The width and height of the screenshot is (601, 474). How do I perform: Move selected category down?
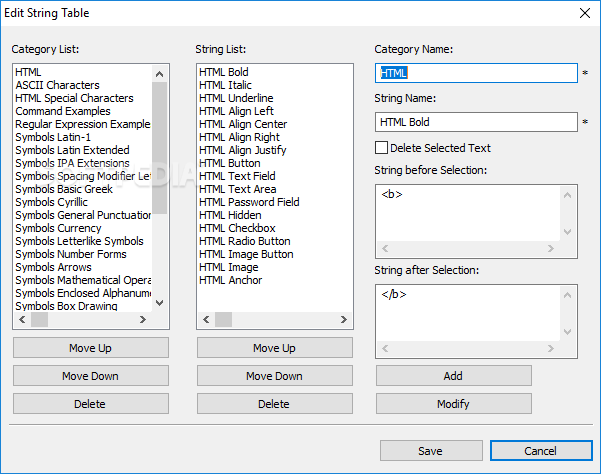click(91, 376)
